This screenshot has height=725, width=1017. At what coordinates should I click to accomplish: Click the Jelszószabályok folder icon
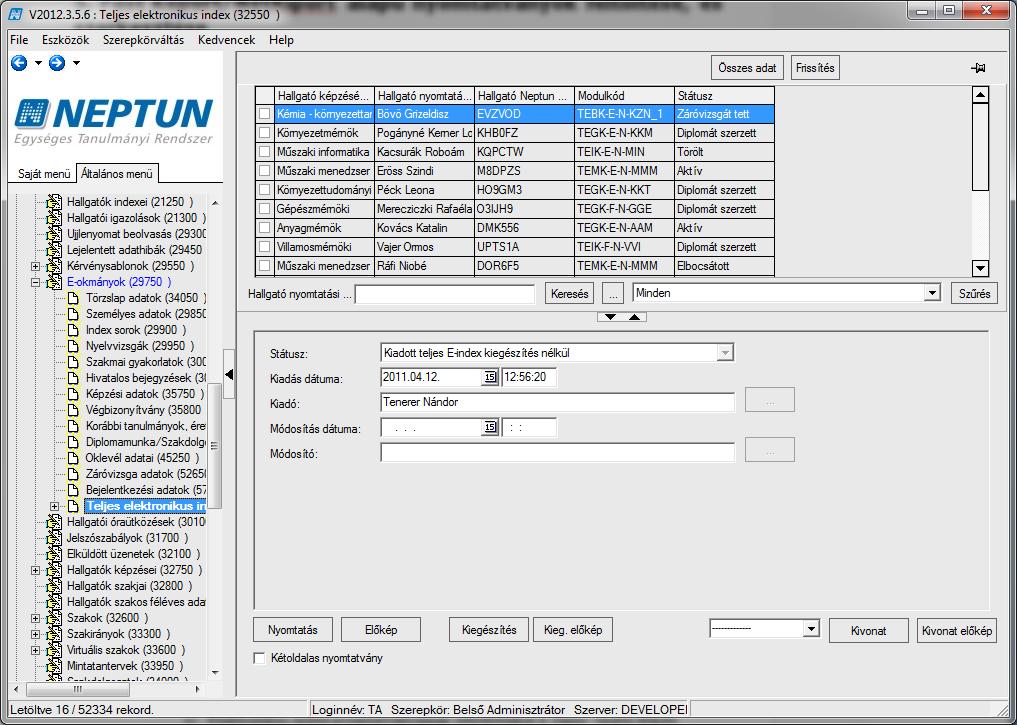[x=54, y=538]
